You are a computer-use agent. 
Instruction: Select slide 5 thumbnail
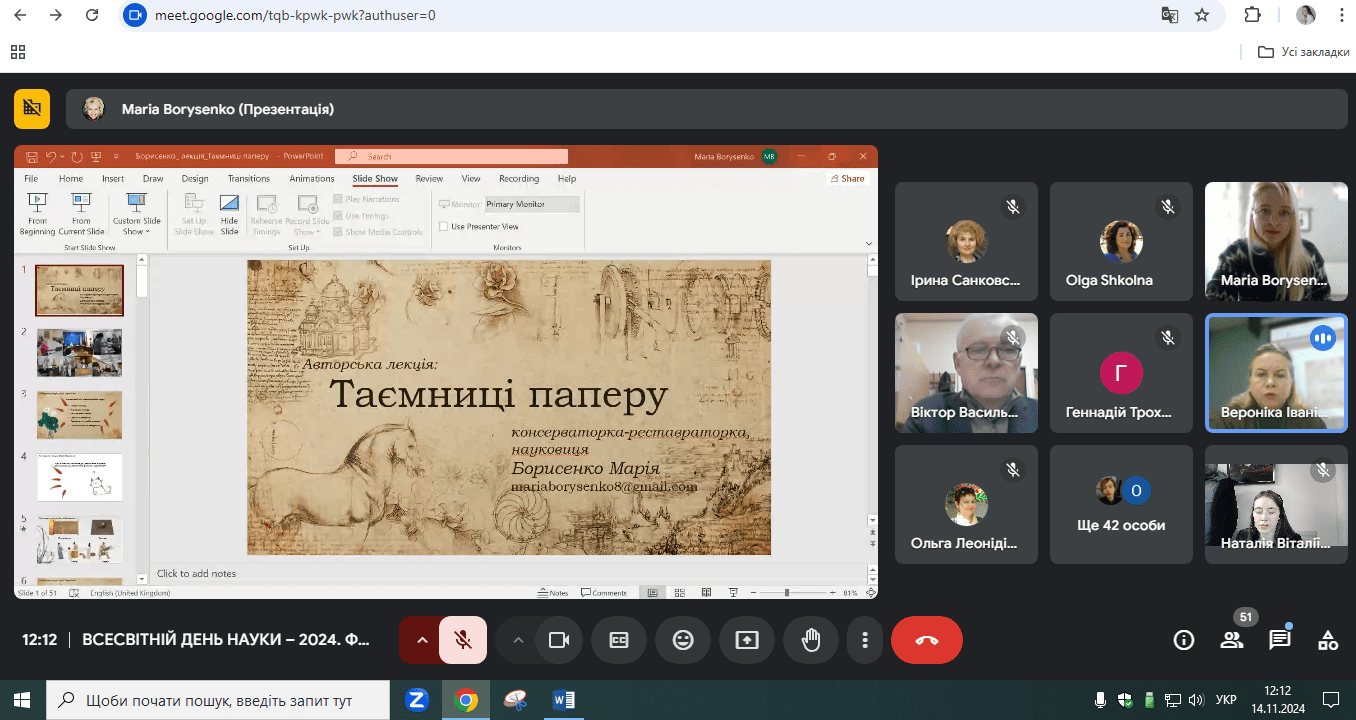click(x=79, y=540)
